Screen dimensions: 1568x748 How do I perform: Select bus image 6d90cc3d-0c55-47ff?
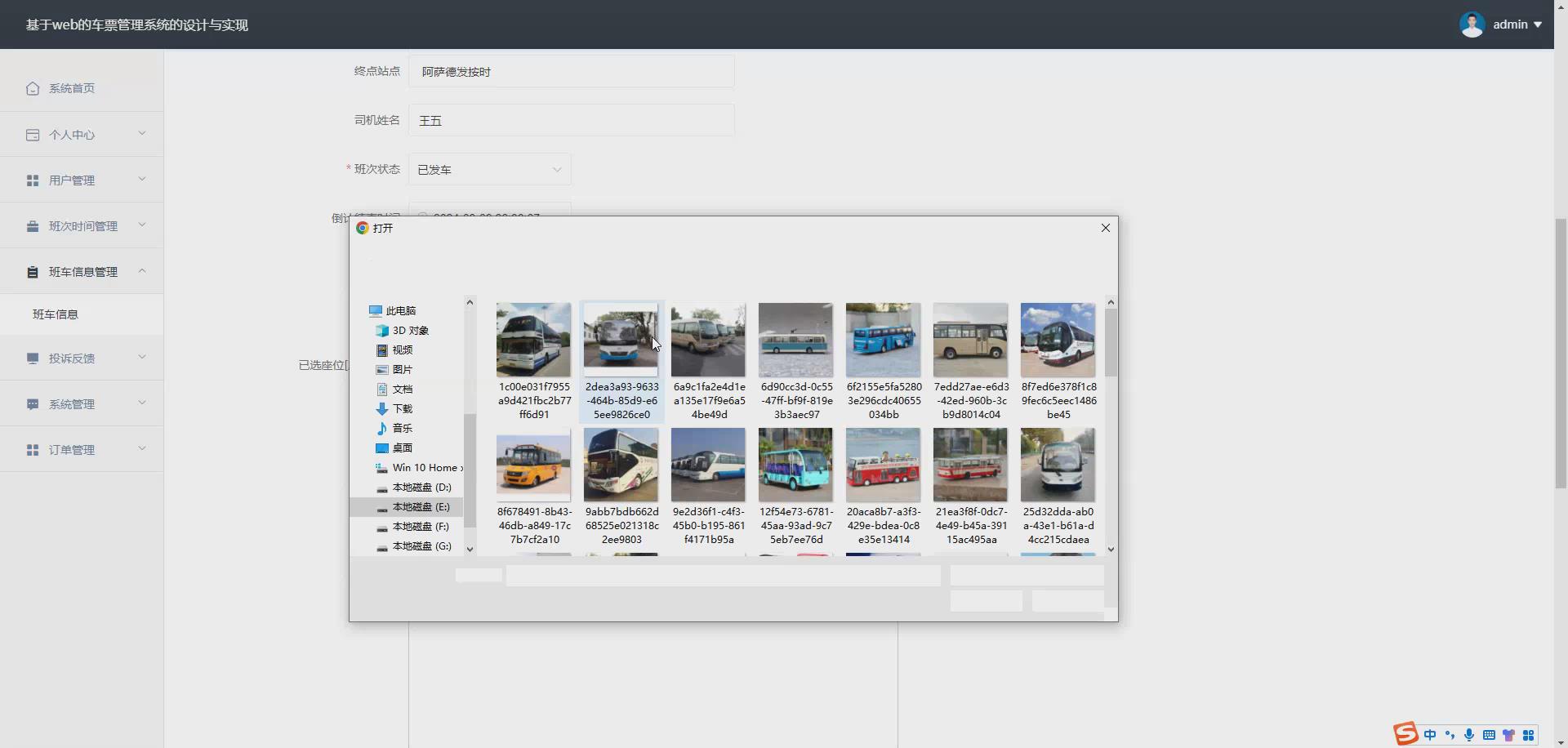(796, 361)
